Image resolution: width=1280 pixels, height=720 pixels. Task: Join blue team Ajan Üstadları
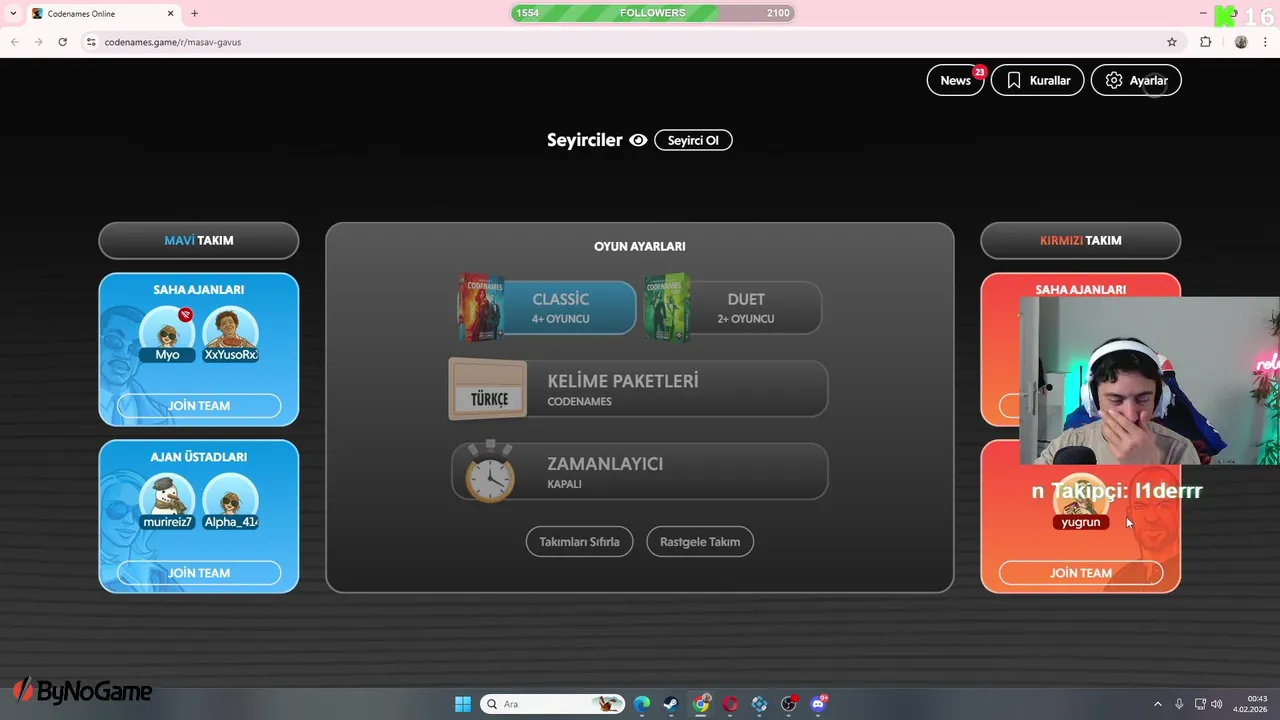(199, 573)
